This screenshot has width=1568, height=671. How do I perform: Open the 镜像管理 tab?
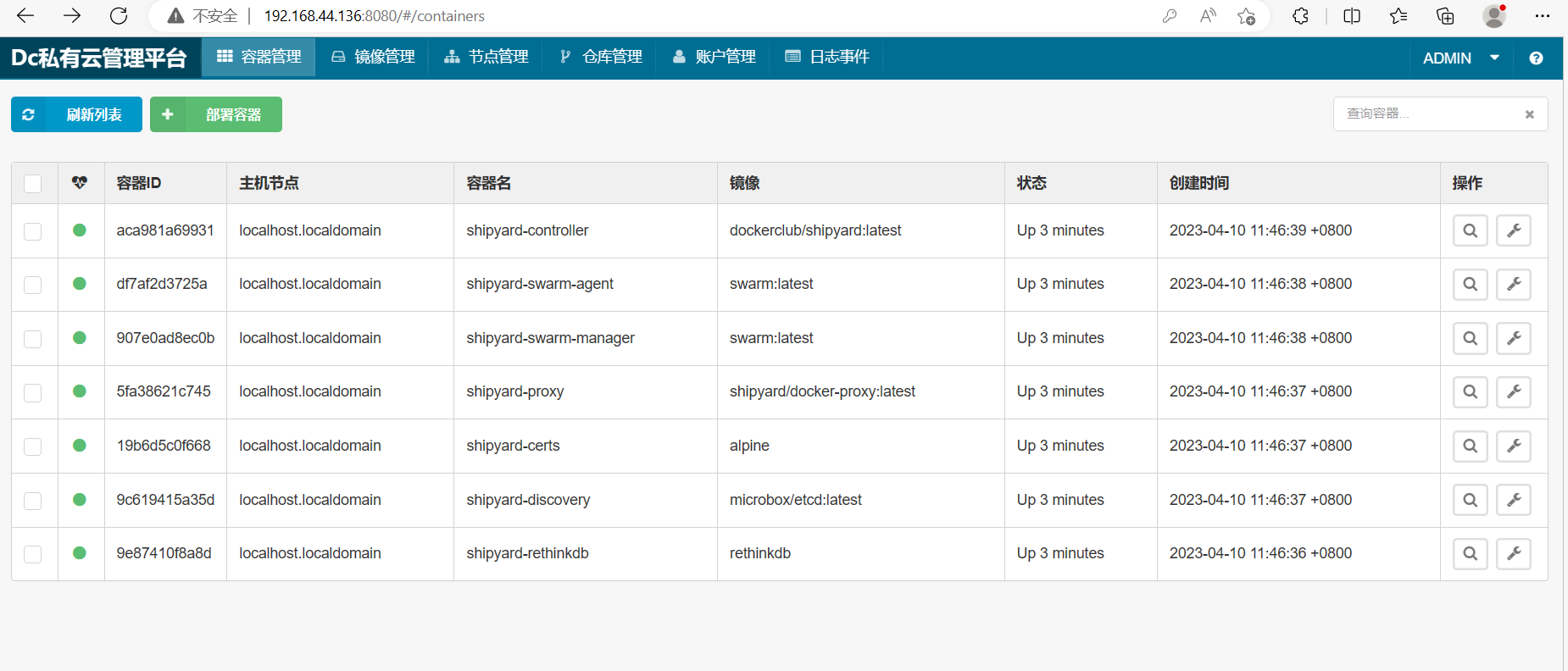(373, 57)
